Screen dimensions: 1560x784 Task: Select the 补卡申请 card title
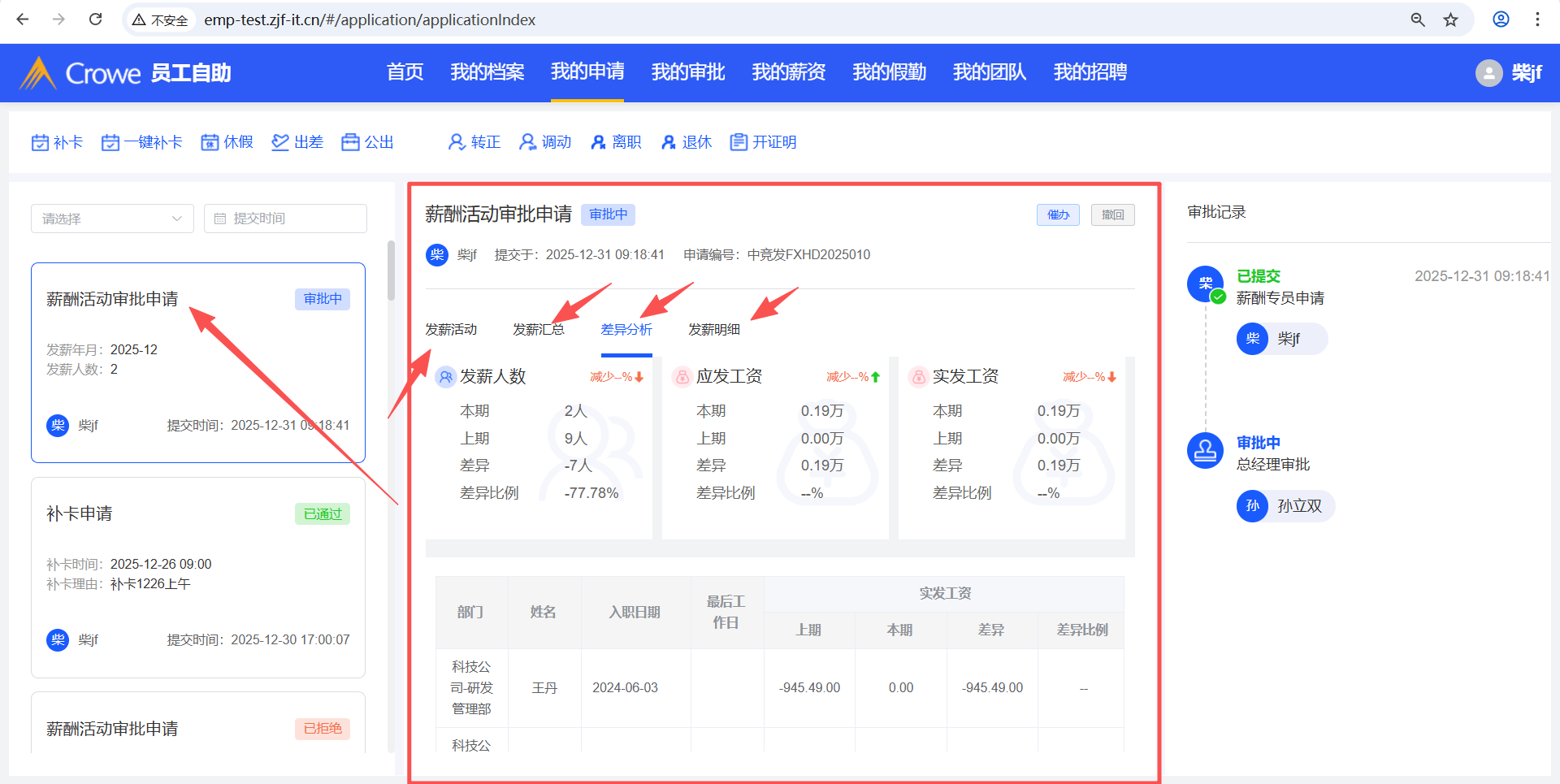(80, 514)
